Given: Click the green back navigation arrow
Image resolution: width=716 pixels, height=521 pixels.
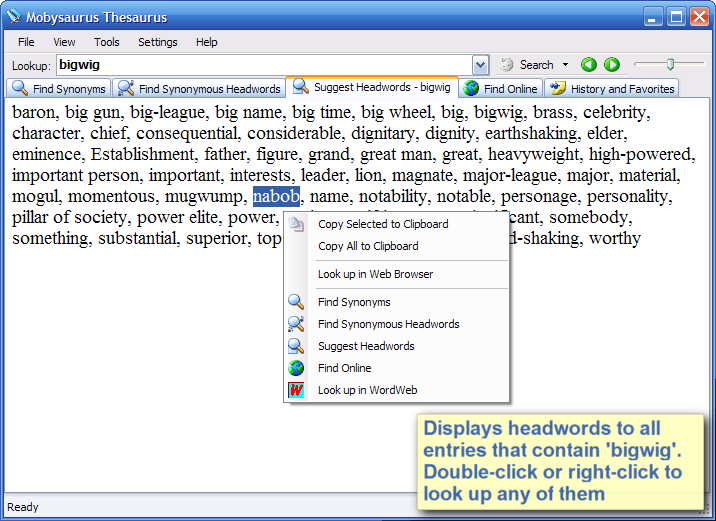Looking at the screenshot, I should (x=589, y=65).
